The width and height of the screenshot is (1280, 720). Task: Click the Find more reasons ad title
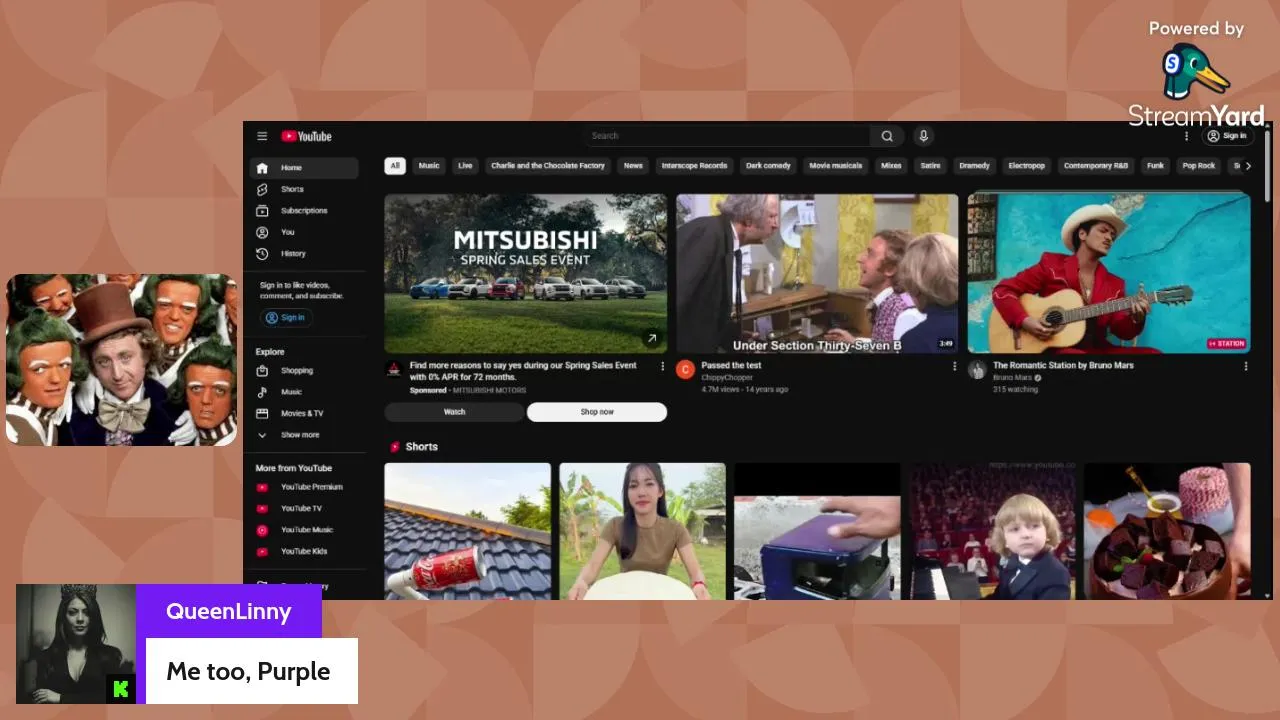pos(523,371)
